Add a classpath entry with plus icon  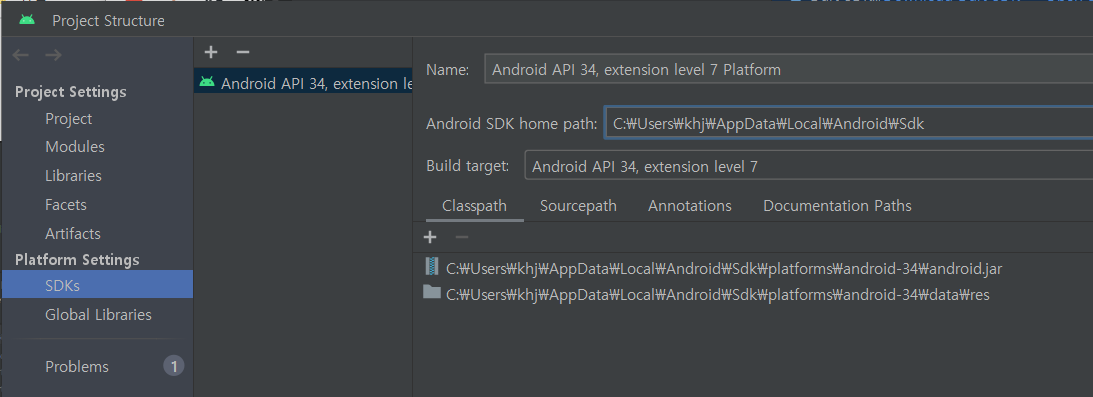(430, 238)
